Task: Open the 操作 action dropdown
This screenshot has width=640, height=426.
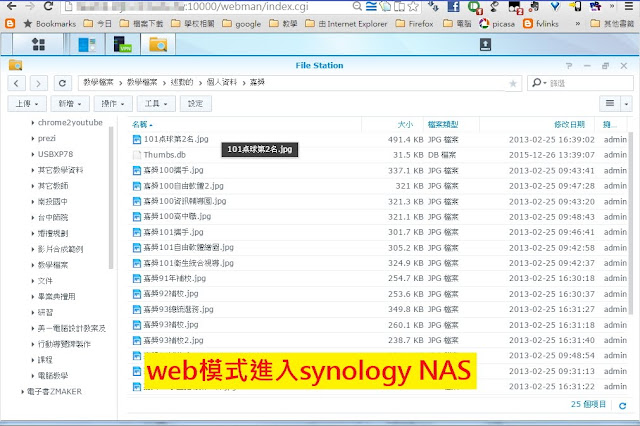Action: point(113,104)
